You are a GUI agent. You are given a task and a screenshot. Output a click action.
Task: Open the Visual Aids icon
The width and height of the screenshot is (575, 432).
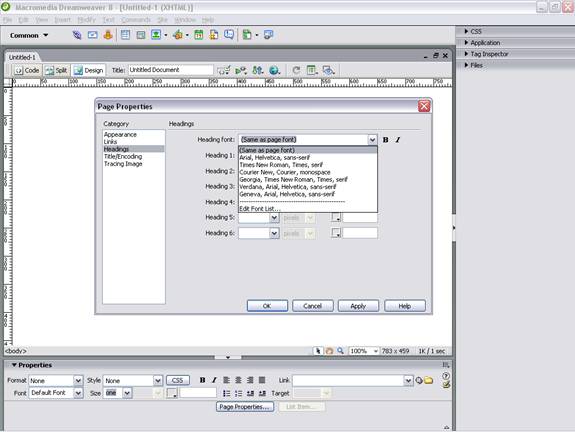329,70
